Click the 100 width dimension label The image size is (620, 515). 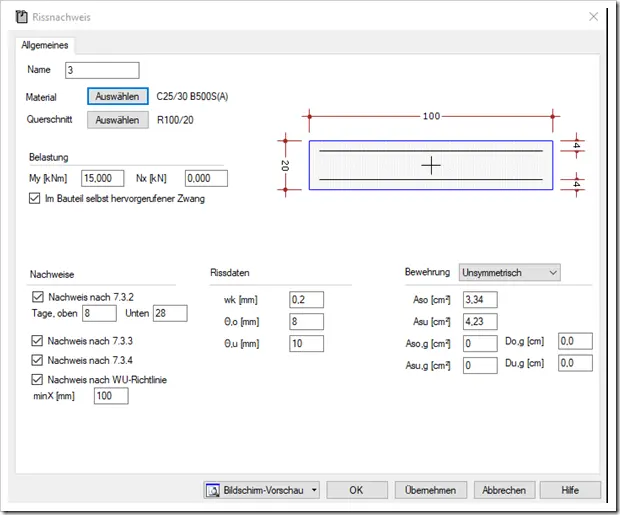click(x=431, y=116)
